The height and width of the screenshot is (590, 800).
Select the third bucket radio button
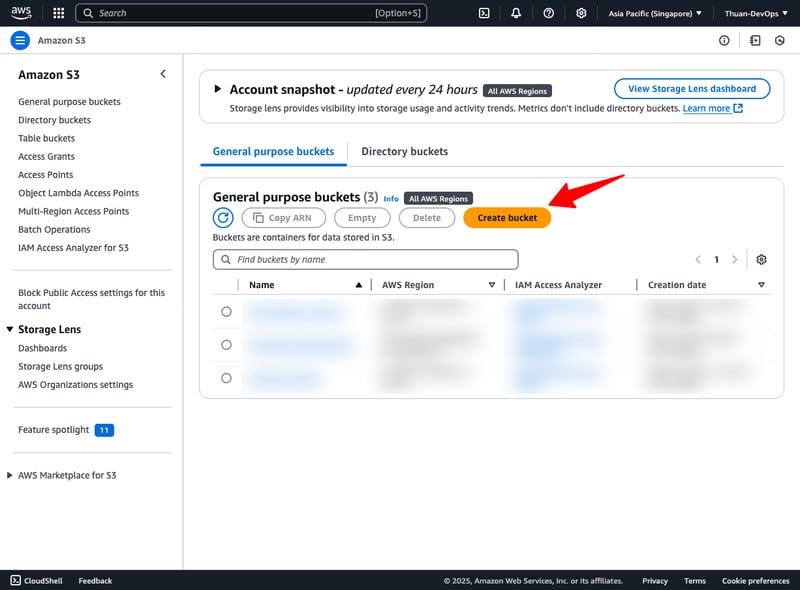coord(226,378)
